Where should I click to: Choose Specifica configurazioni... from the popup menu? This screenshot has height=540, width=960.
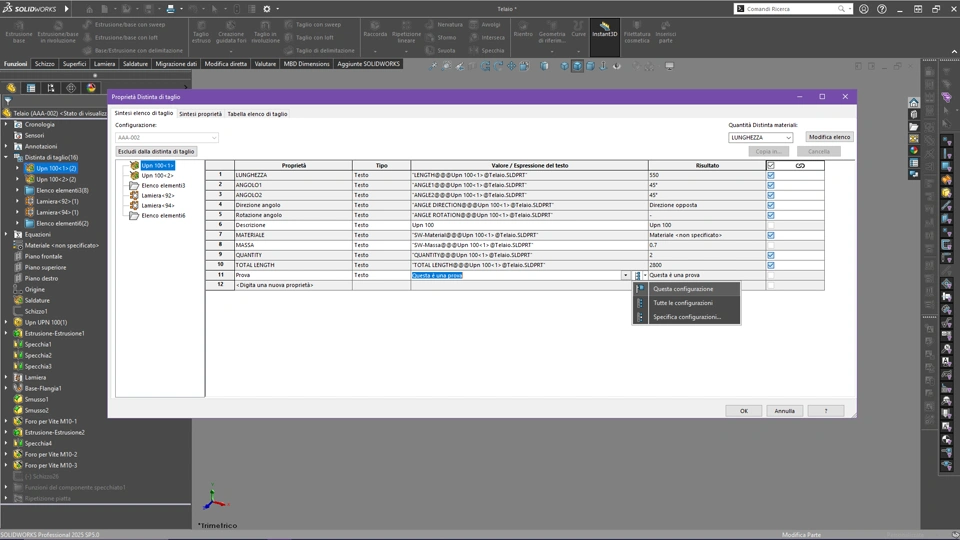pyautogui.click(x=686, y=317)
